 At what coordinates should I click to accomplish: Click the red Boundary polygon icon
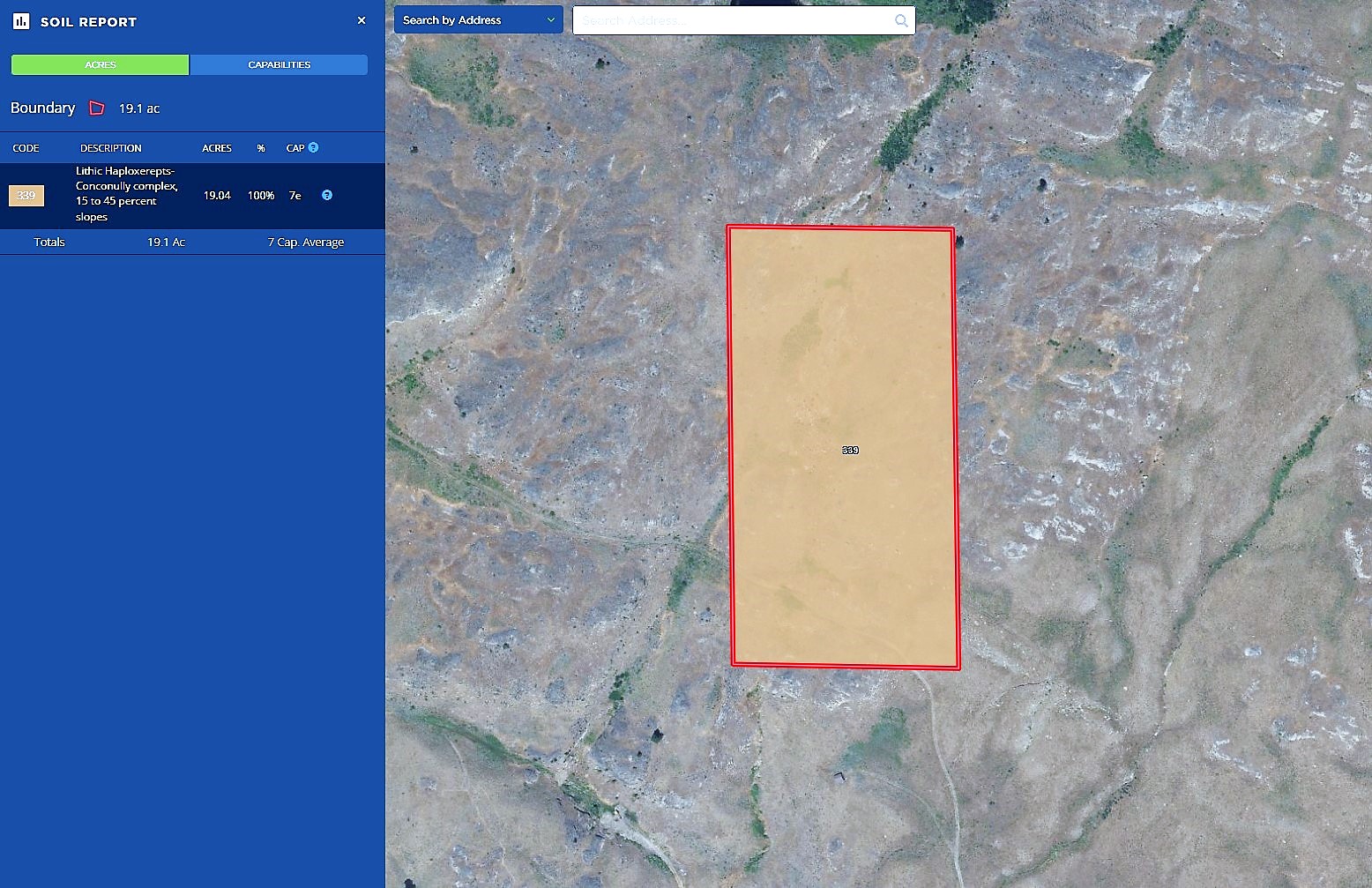coord(97,108)
